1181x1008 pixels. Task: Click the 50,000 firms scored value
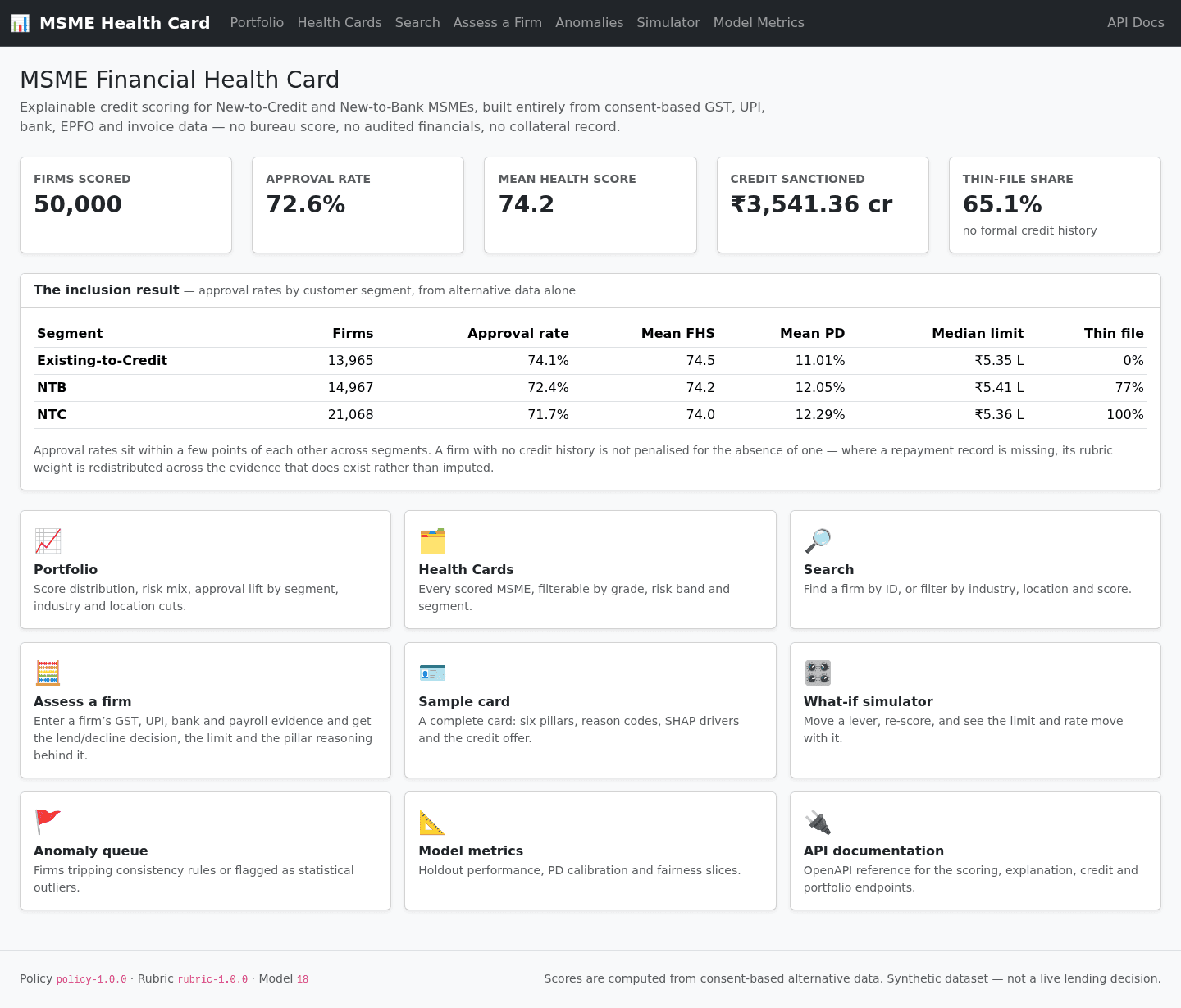click(78, 204)
